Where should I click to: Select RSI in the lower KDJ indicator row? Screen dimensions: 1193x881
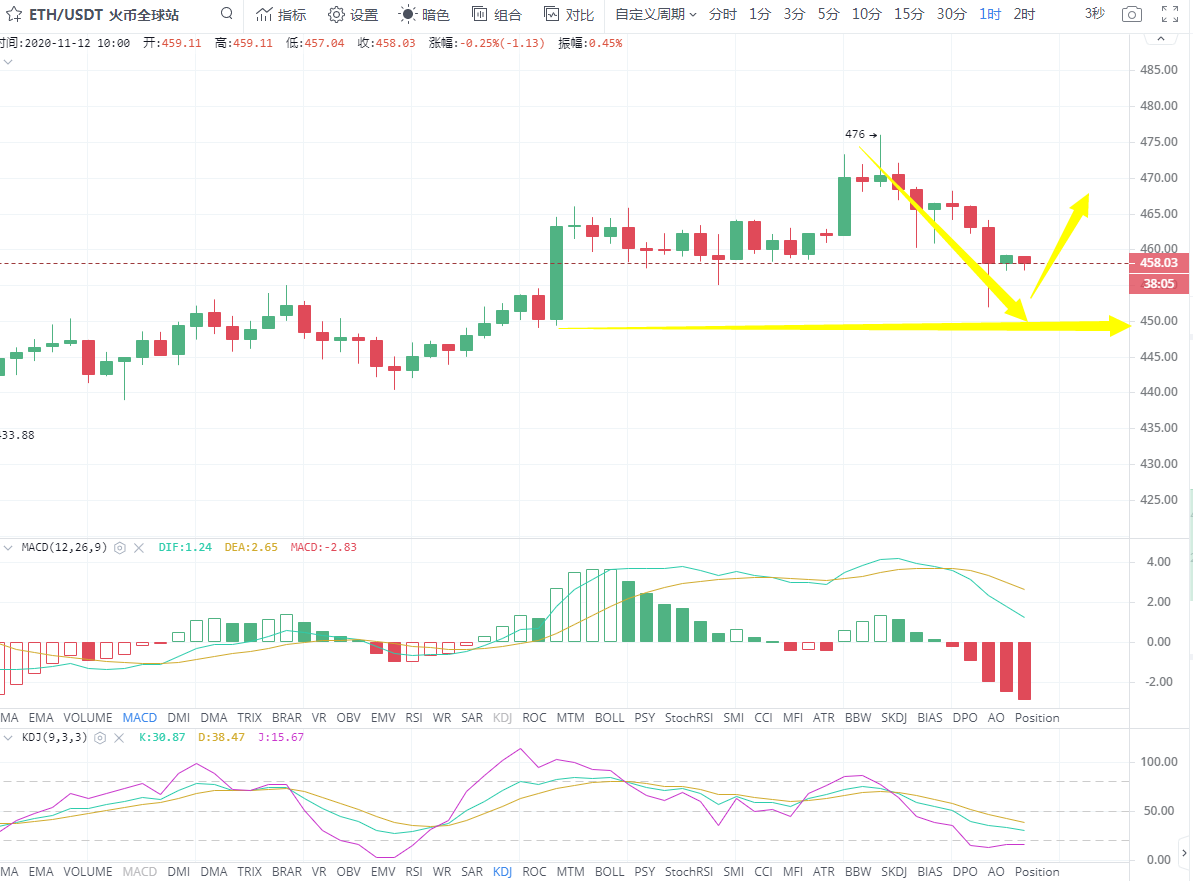pyautogui.click(x=414, y=872)
